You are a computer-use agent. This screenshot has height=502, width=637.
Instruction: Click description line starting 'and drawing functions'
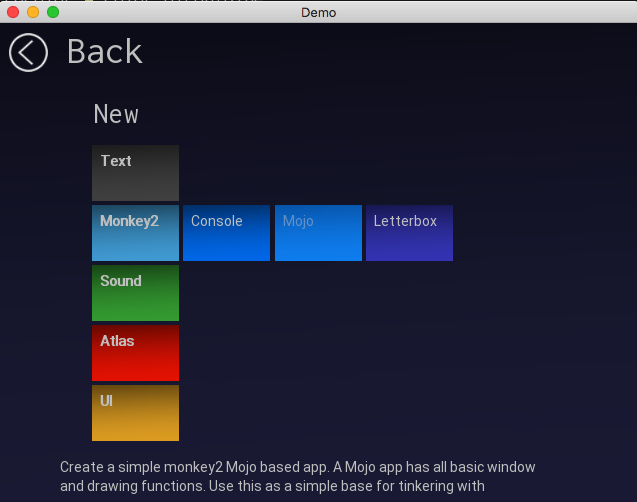[x=272, y=487]
